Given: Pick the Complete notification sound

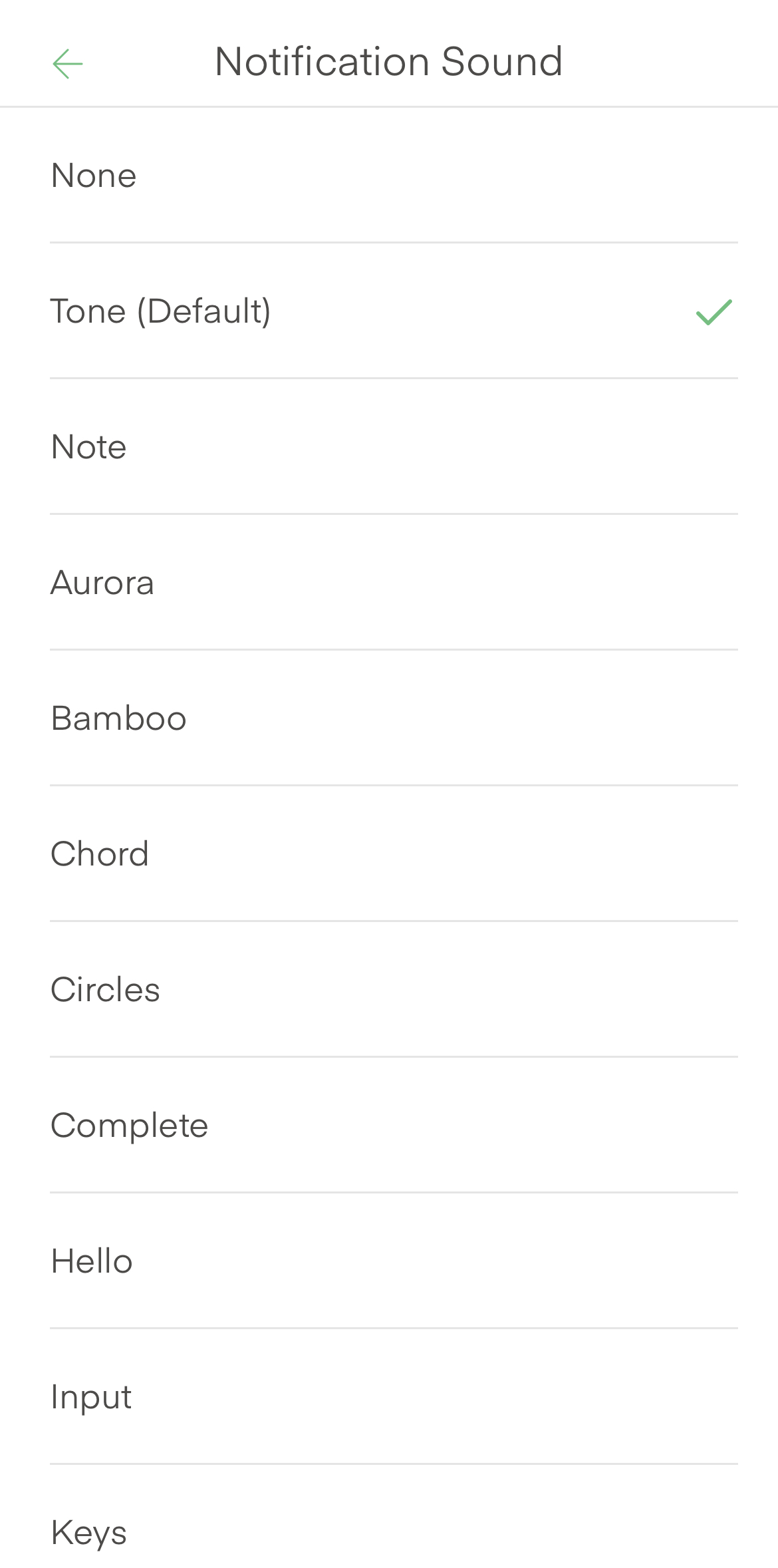Looking at the screenshot, I should tap(130, 1126).
